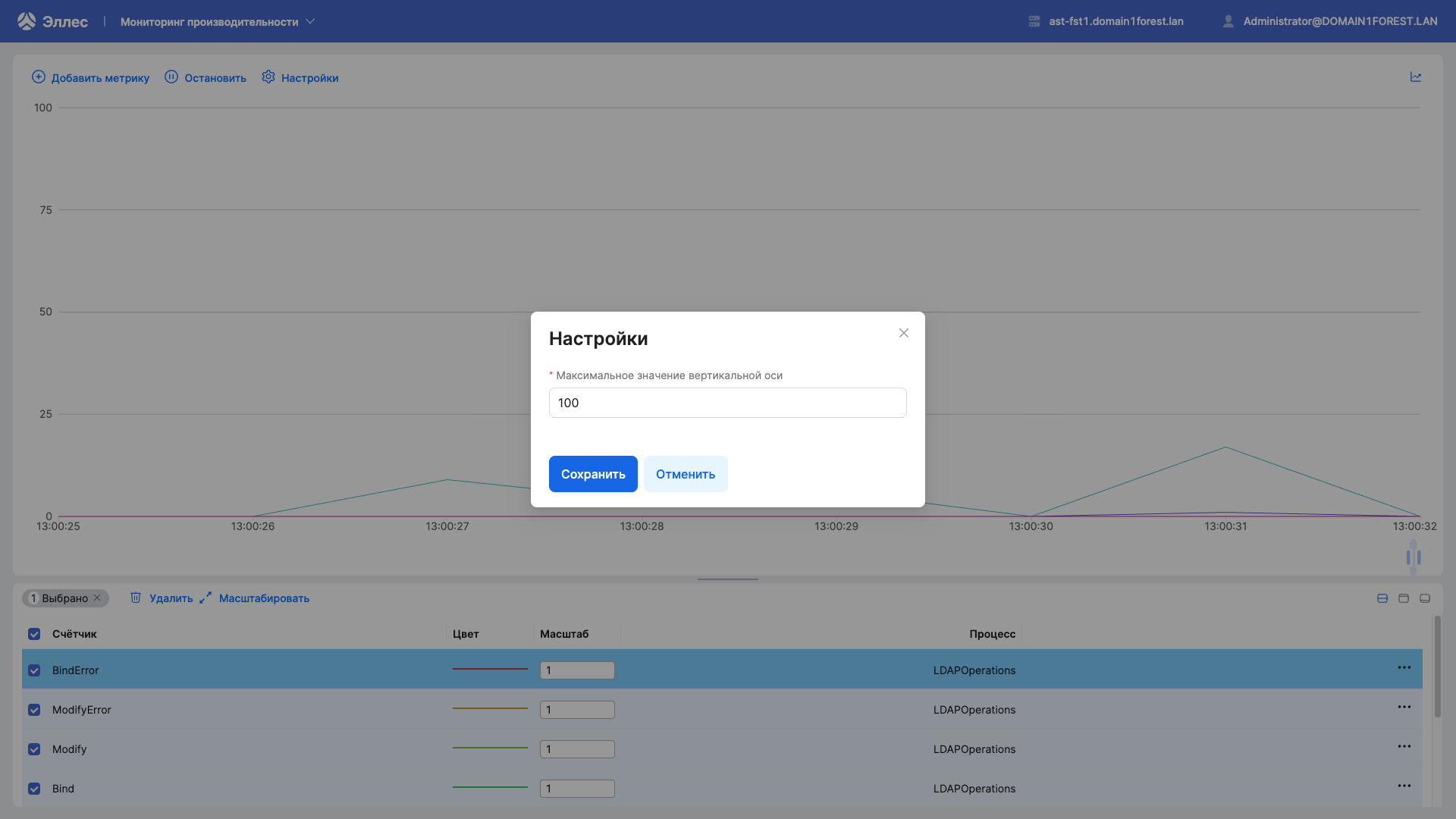Click the last panel layout icon
This screenshot has height=819, width=1456.
pos(1425,598)
